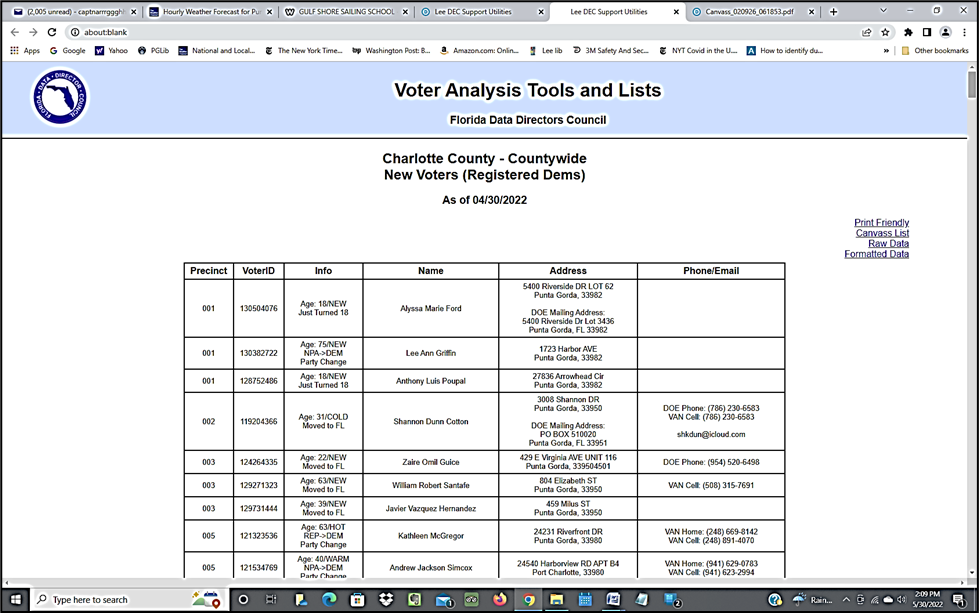Open the Amazon.com bookmark
Screen dimensions: 979x613
[480, 51]
